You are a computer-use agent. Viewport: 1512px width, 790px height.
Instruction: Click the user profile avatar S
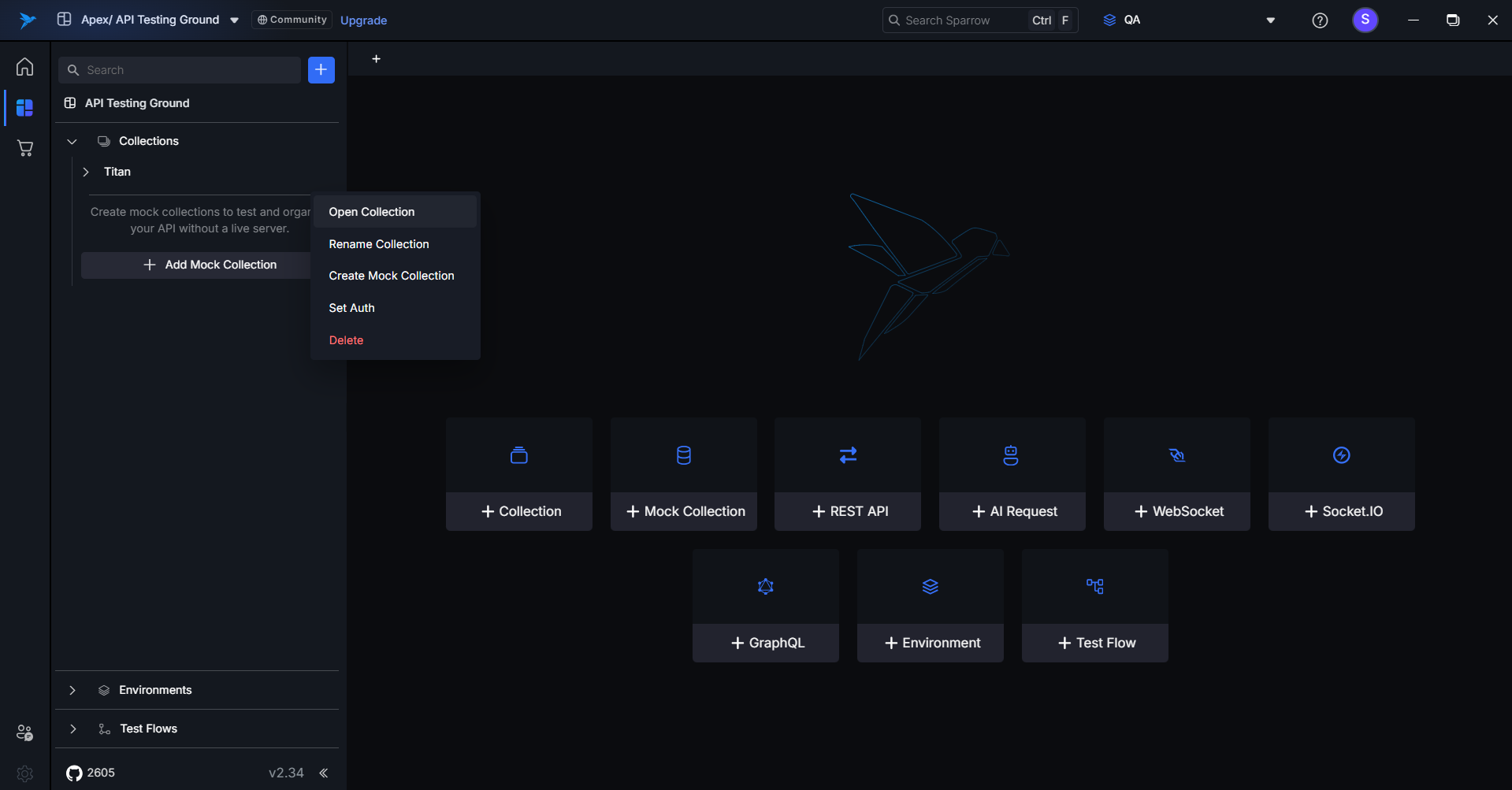click(1365, 20)
